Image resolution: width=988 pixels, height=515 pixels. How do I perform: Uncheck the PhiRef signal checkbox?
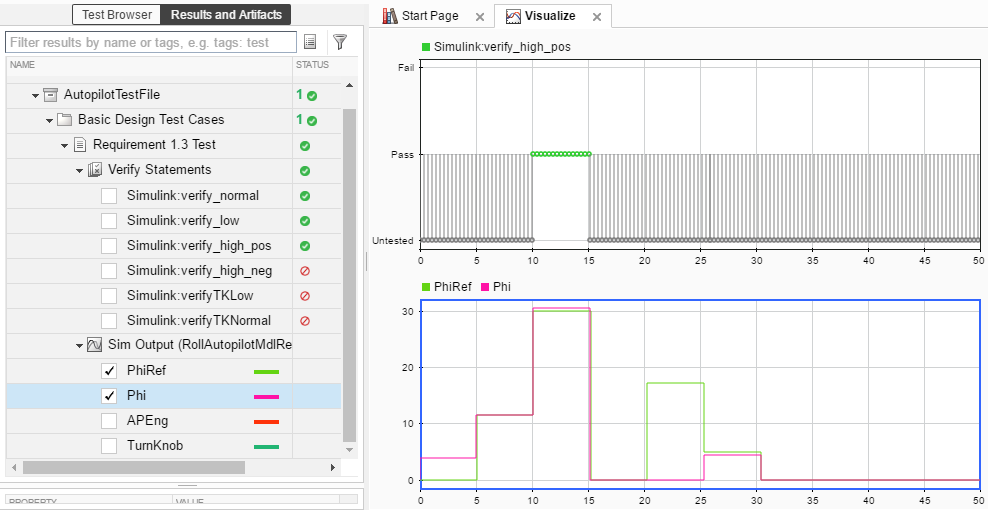coord(109,371)
